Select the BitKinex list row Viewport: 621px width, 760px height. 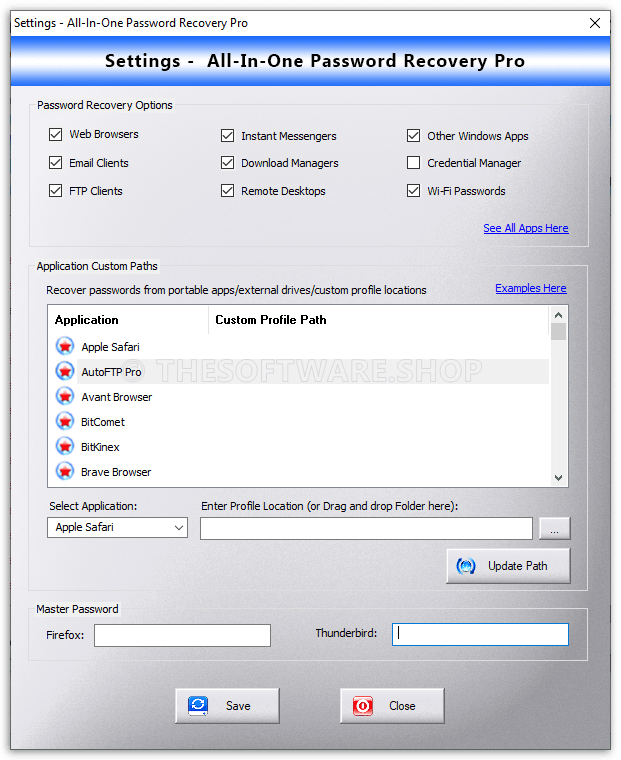(299, 447)
